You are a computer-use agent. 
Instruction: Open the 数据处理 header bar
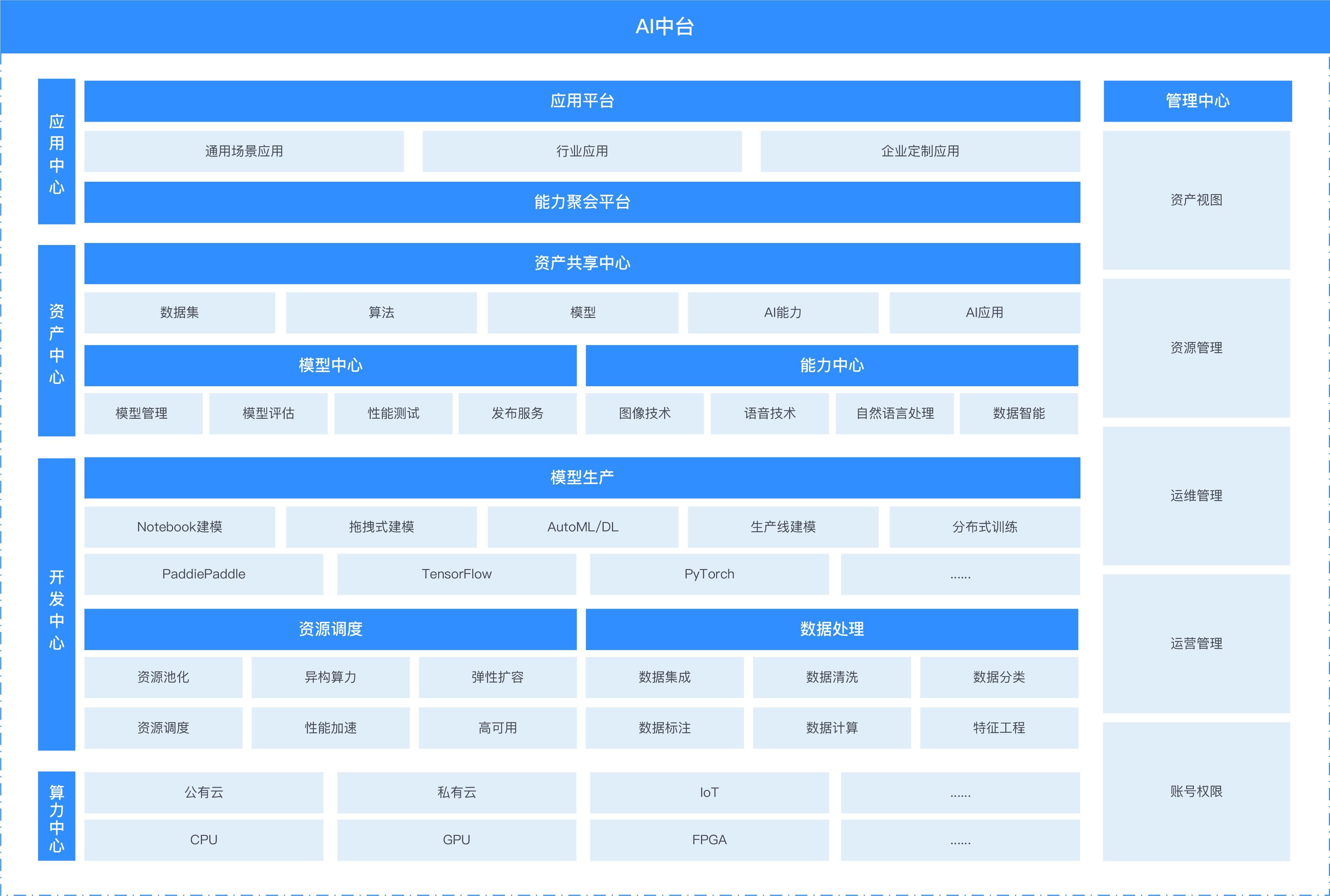831,629
